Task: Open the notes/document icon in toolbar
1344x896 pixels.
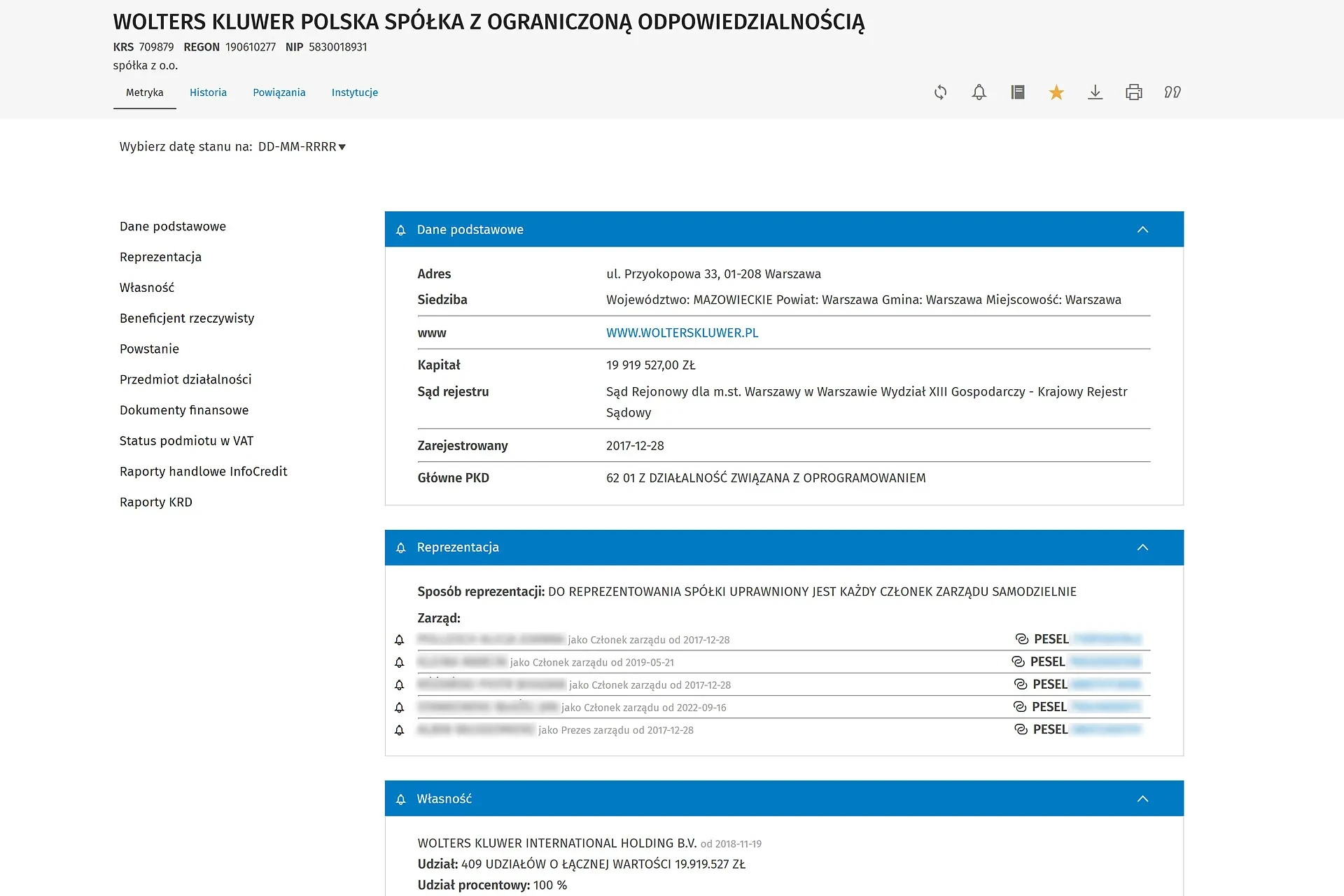Action: coord(1018,92)
